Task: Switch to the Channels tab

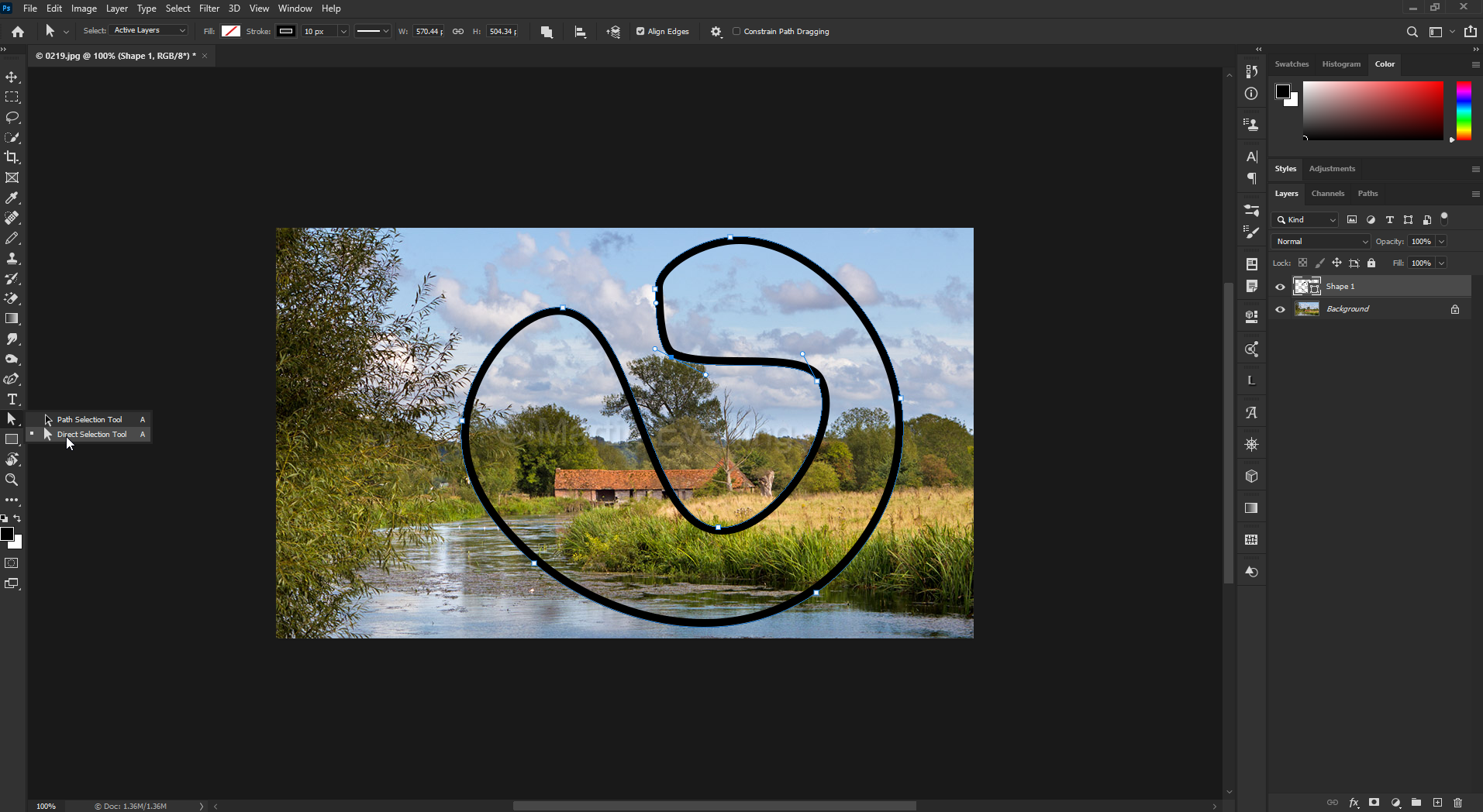Action: [1327, 193]
